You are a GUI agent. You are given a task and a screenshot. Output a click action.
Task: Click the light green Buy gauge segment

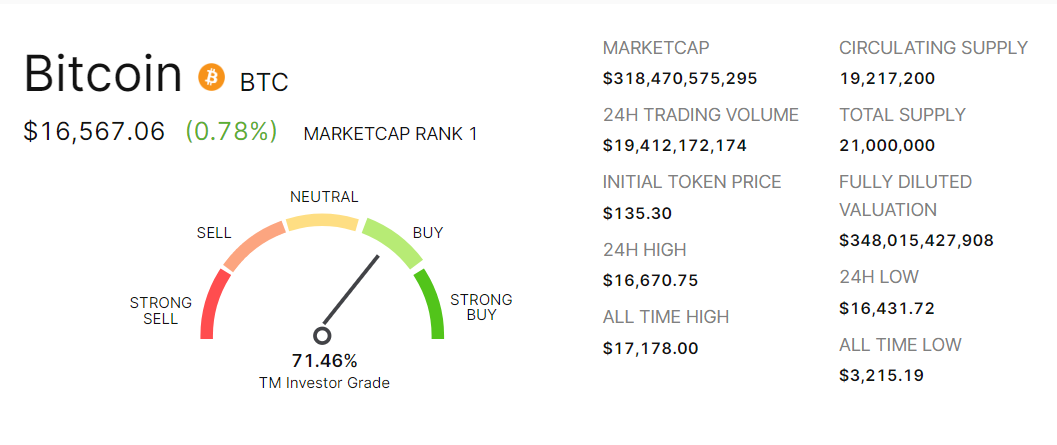391,243
